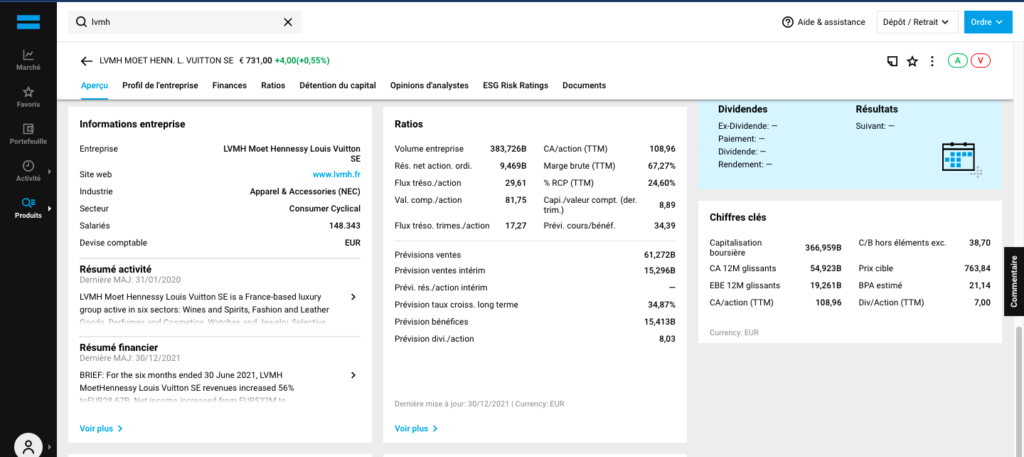Click the % RCP (TTM) value 24,60%
The height and width of the screenshot is (457, 1024).
pos(662,183)
